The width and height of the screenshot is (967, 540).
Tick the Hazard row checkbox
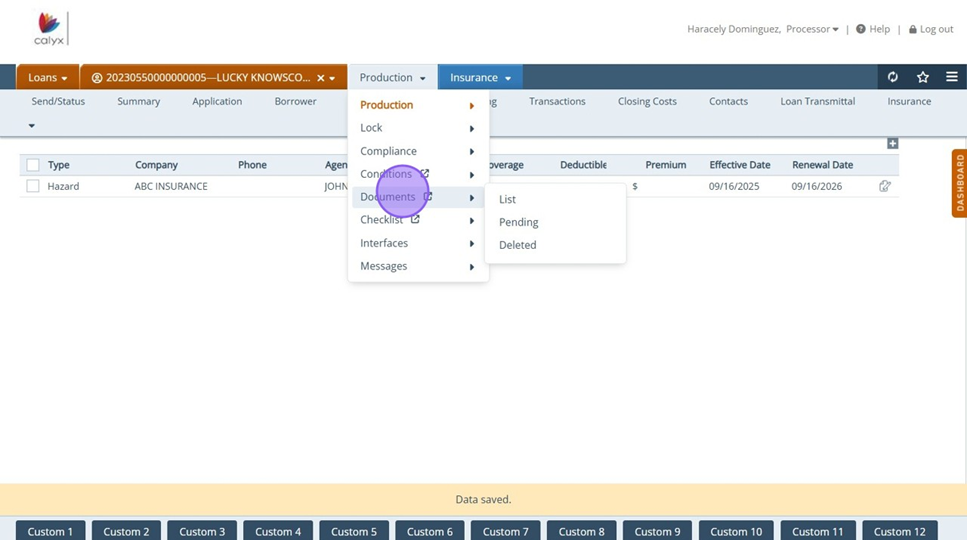[x=33, y=186]
